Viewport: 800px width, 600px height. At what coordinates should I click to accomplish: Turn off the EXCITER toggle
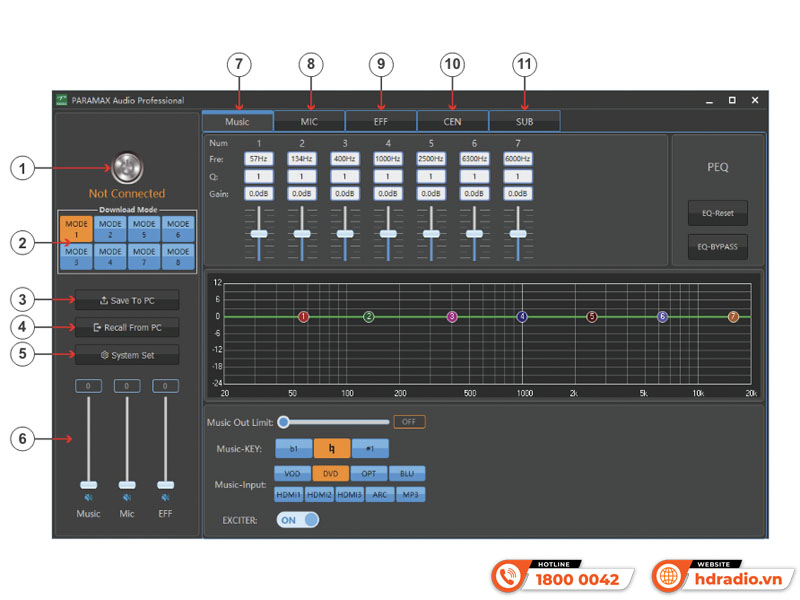coord(297,519)
